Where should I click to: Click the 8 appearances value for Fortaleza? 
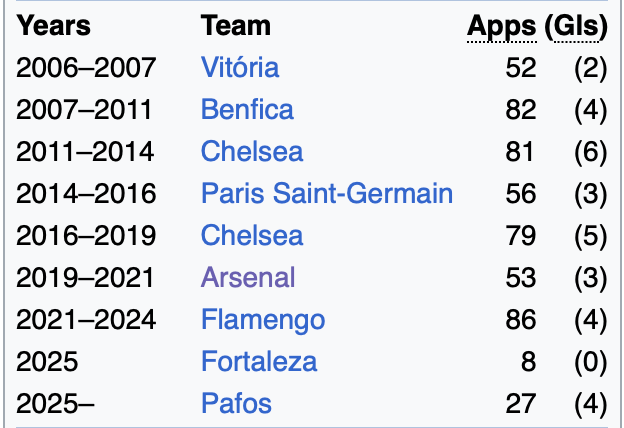point(528,362)
